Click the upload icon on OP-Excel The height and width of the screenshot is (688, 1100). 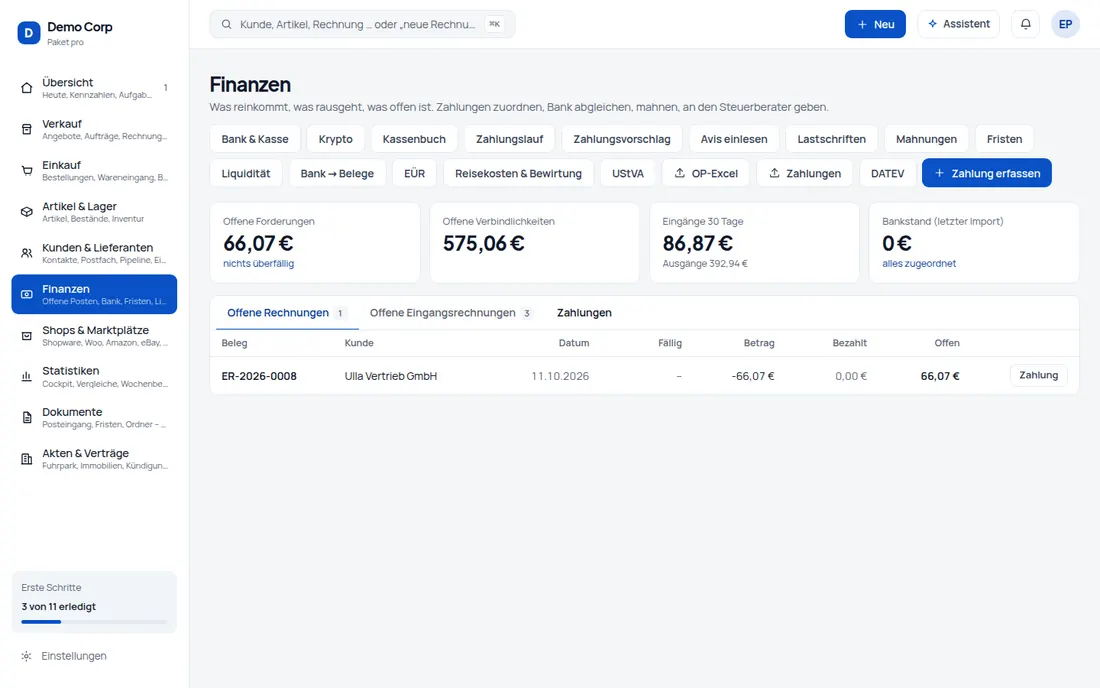(x=680, y=173)
